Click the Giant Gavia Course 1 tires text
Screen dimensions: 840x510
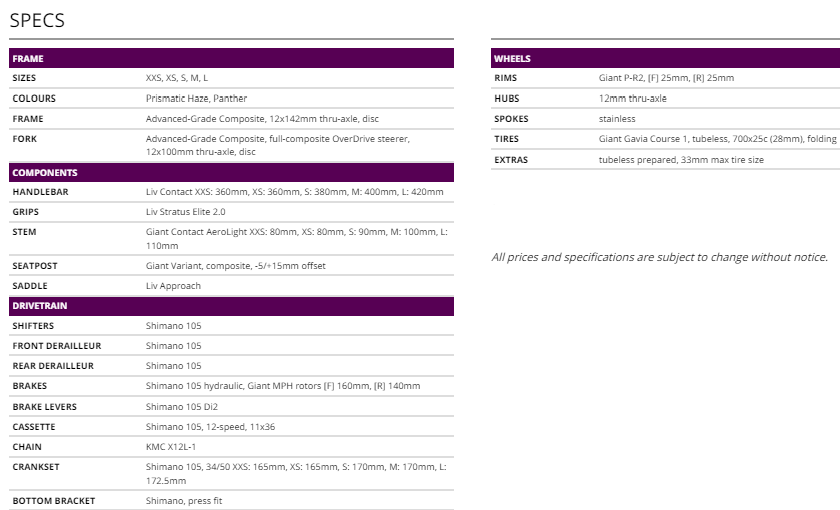pyautogui.click(x=717, y=139)
